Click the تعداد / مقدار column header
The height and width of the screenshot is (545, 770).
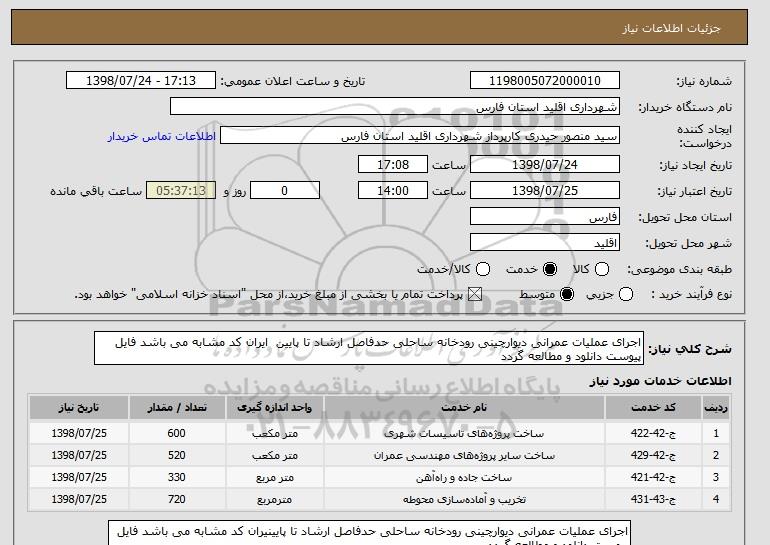click(177, 408)
